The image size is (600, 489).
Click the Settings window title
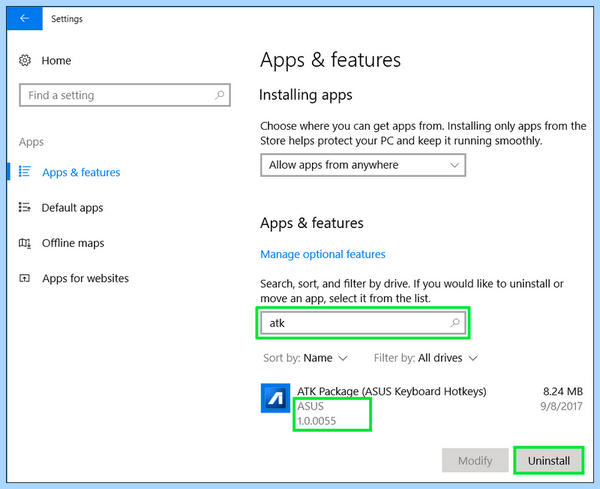click(67, 19)
